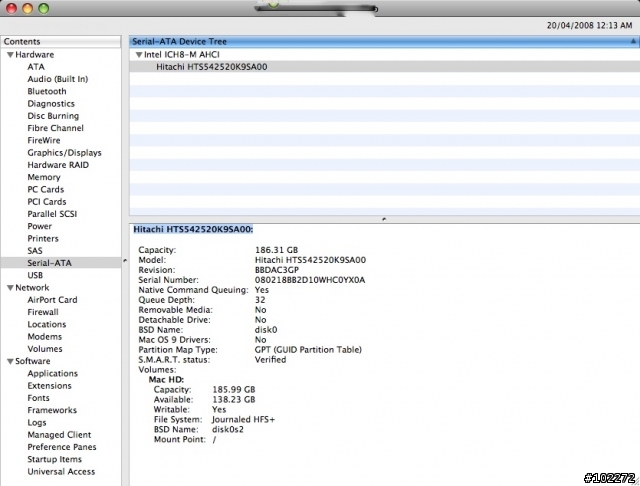Click the serial number 080218BB2D10WHC0YX0A

(310, 280)
